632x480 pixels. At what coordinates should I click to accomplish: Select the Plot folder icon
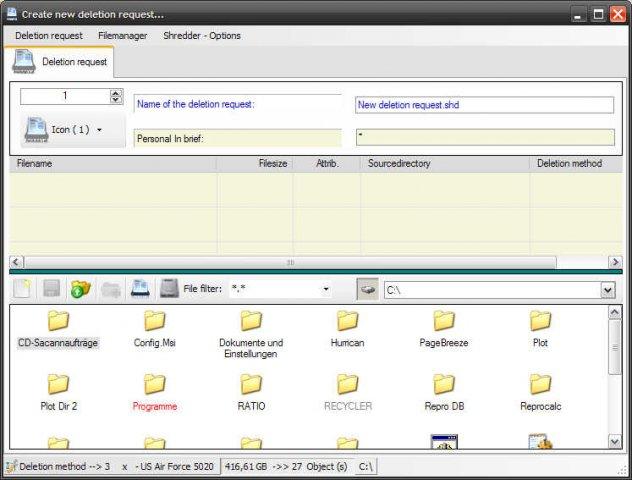point(541,321)
